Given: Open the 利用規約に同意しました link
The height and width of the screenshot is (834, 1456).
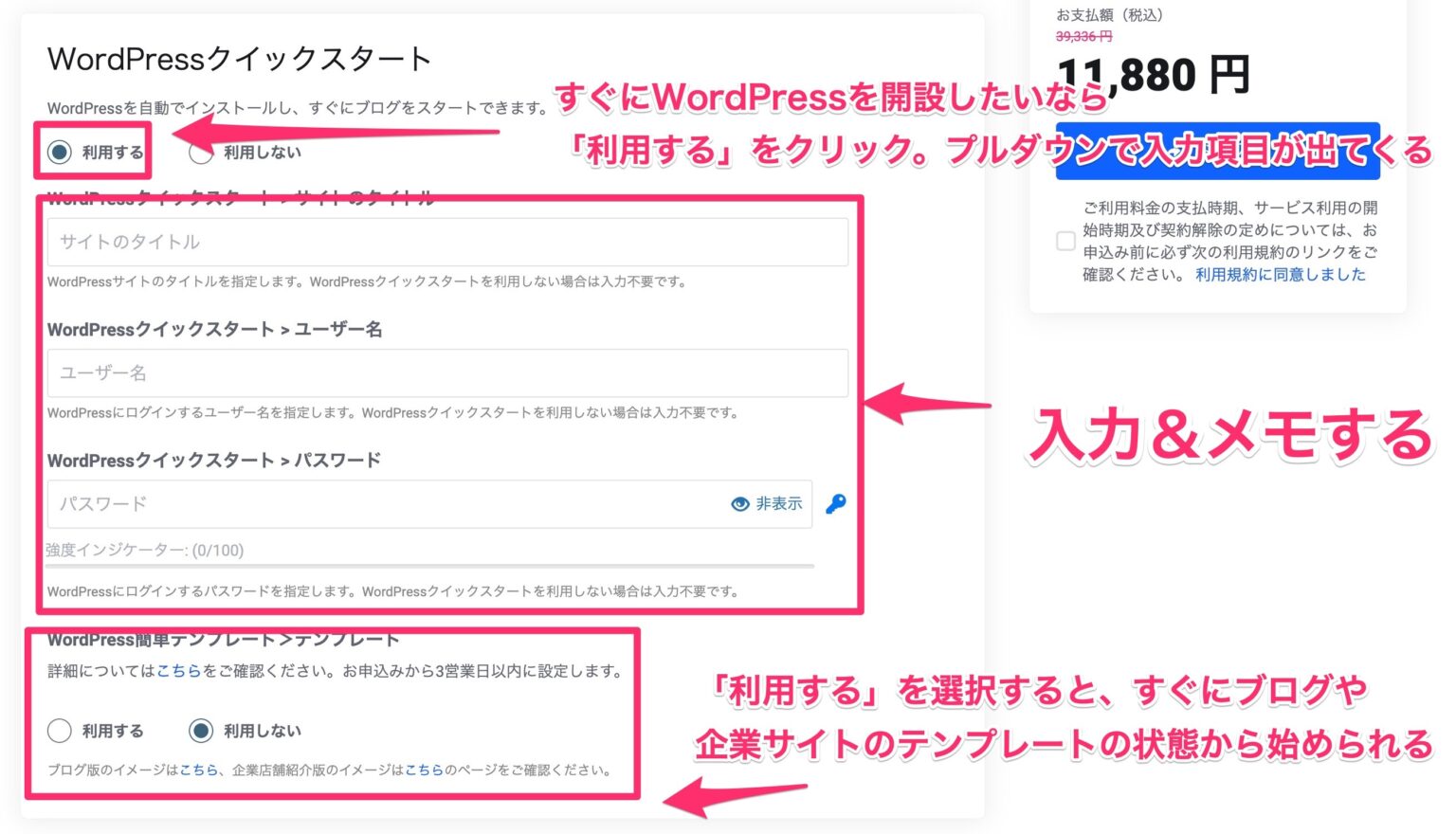Looking at the screenshot, I should coord(1282,274).
